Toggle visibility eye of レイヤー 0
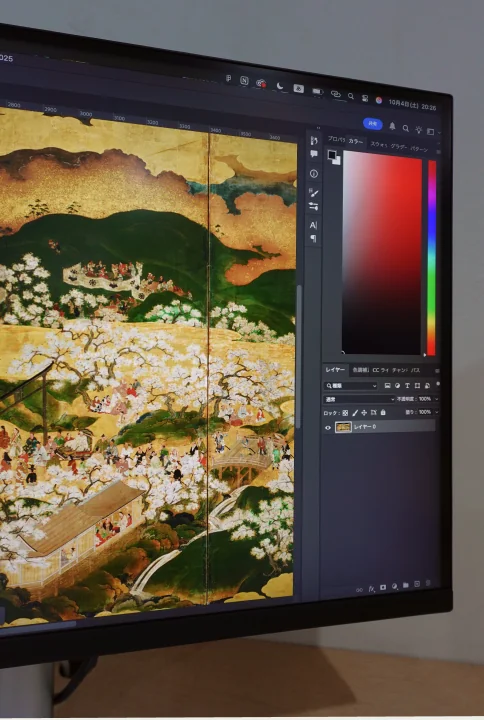 click(328, 428)
